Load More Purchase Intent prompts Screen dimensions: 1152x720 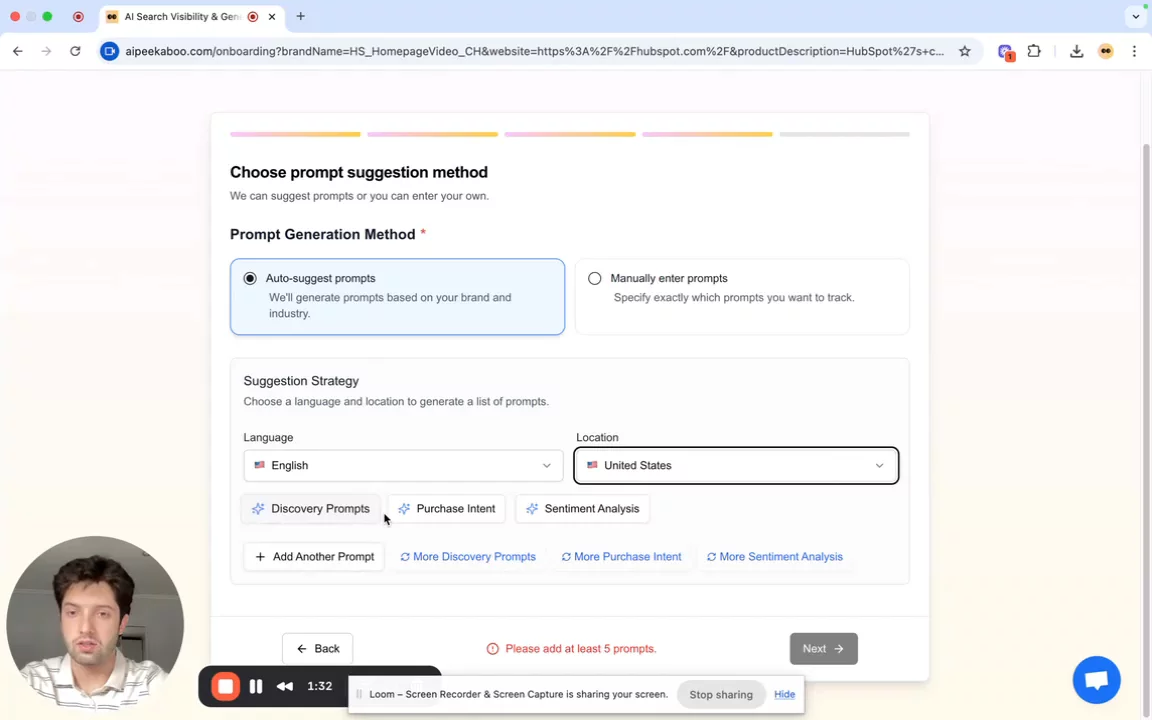[622, 557]
